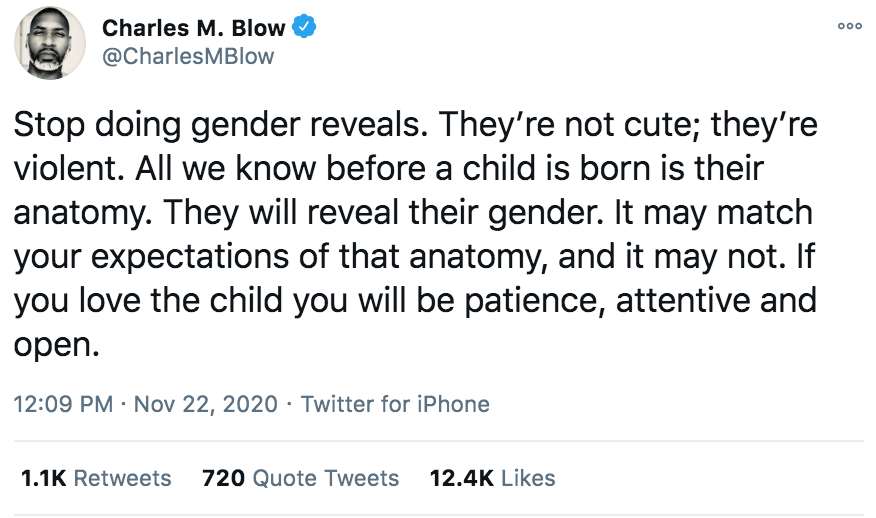Click the blue verified badge
The width and height of the screenshot is (876, 518).
[305, 28]
